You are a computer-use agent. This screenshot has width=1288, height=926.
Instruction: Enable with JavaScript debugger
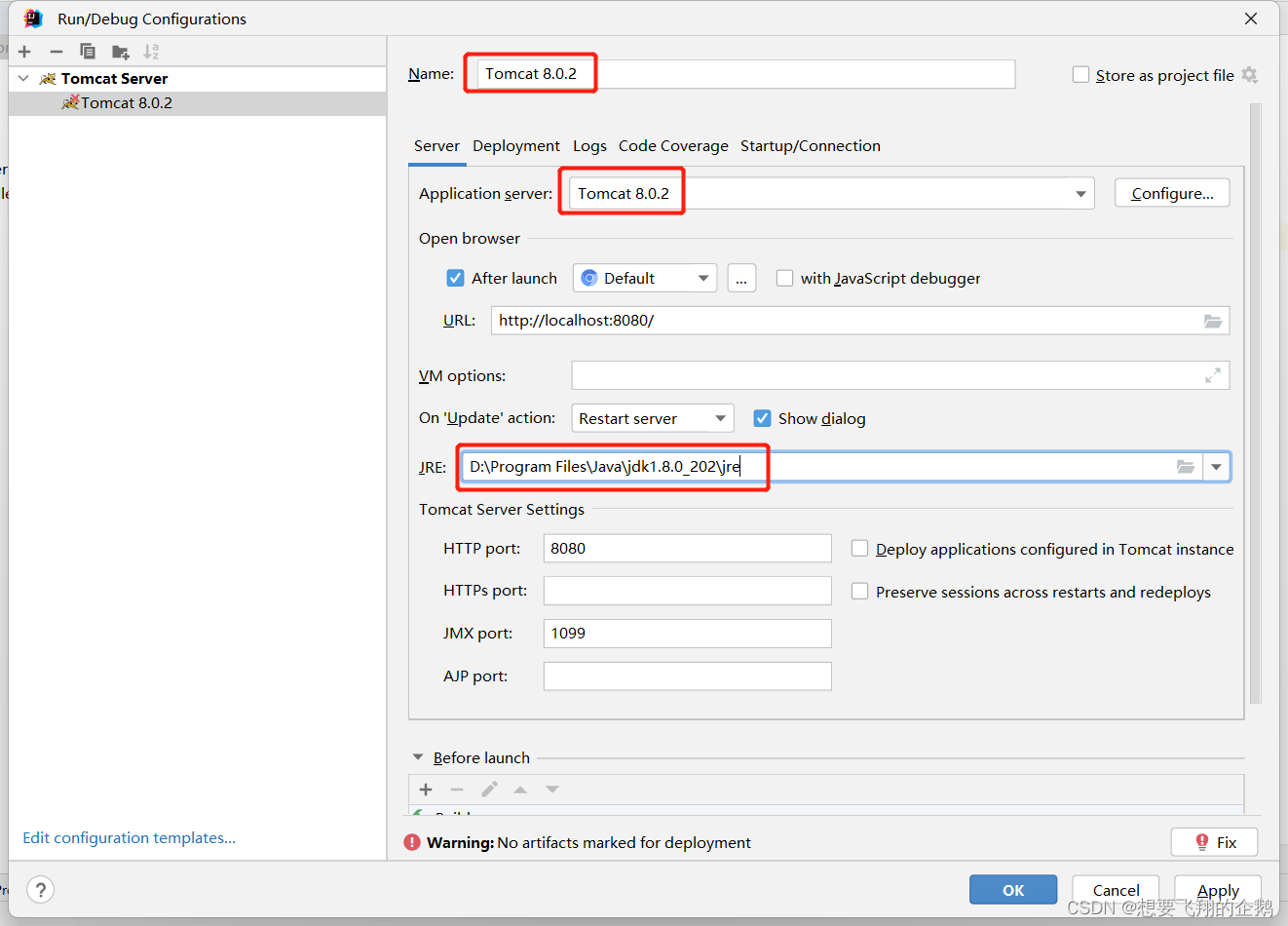[784, 278]
